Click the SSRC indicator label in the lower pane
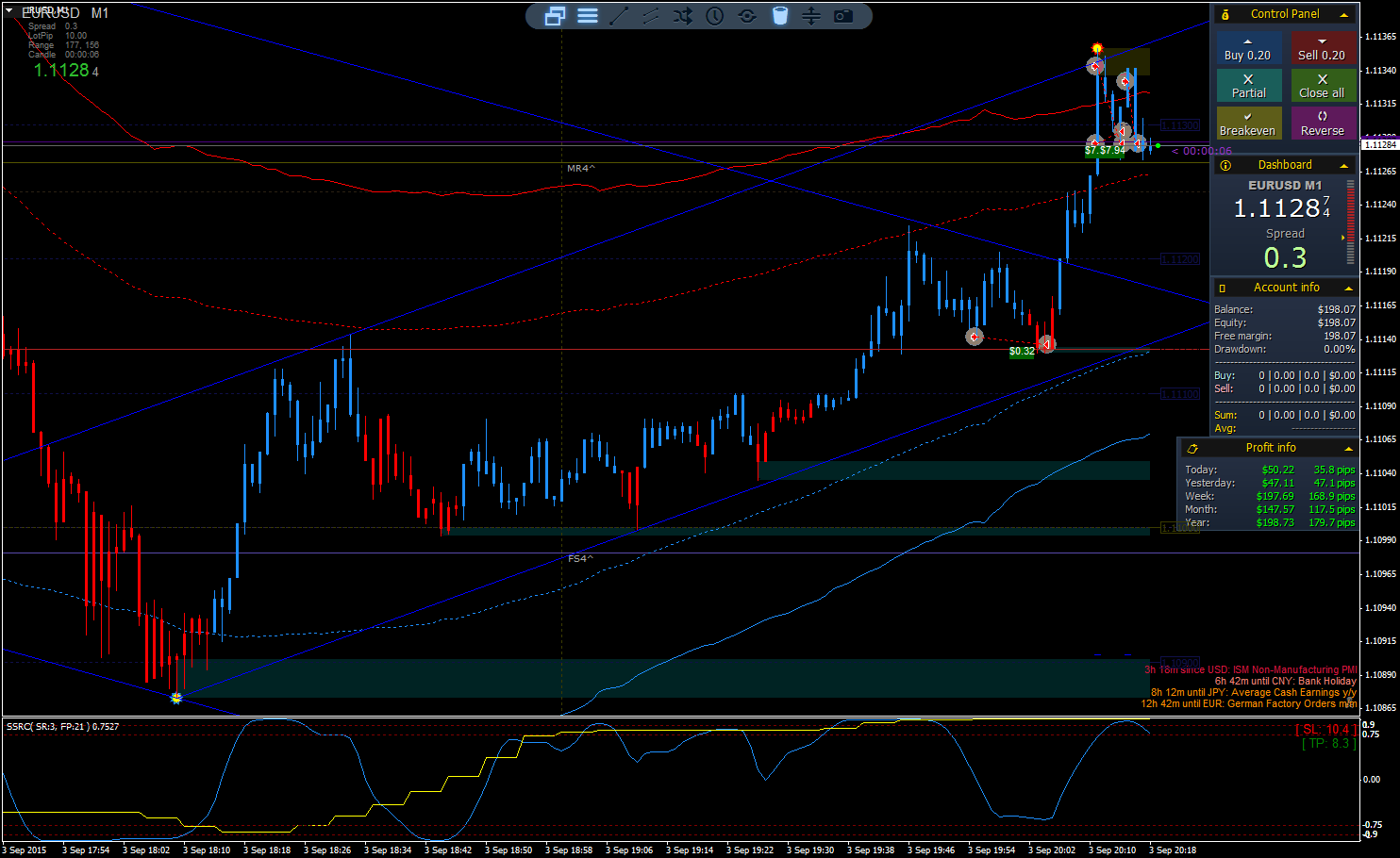Image resolution: width=1400 pixels, height=858 pixels. pyautogui.click(x=62, y=727)
